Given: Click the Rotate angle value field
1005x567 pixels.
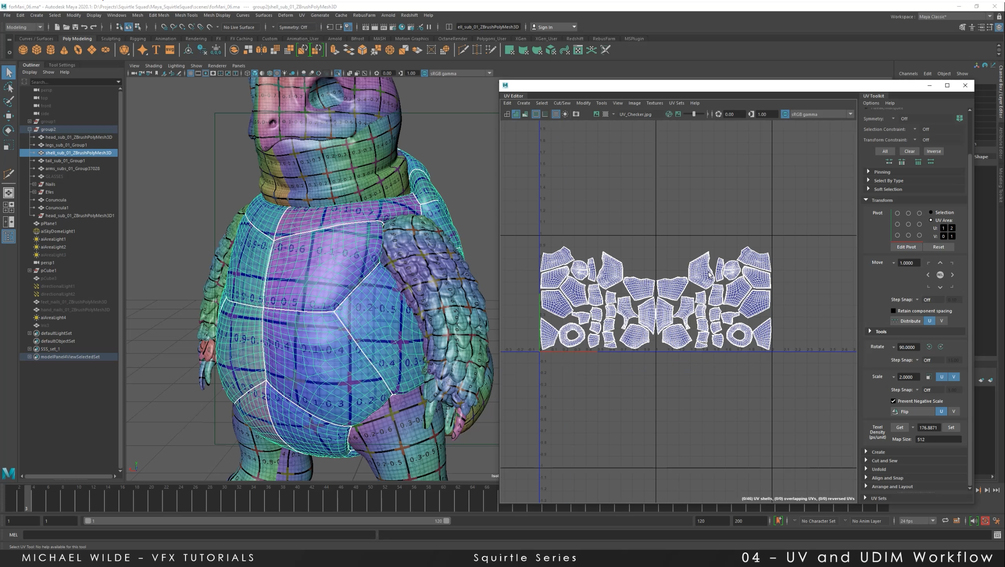Looking at the screenshot, I should pyautogui.click(x=907, y=347).
